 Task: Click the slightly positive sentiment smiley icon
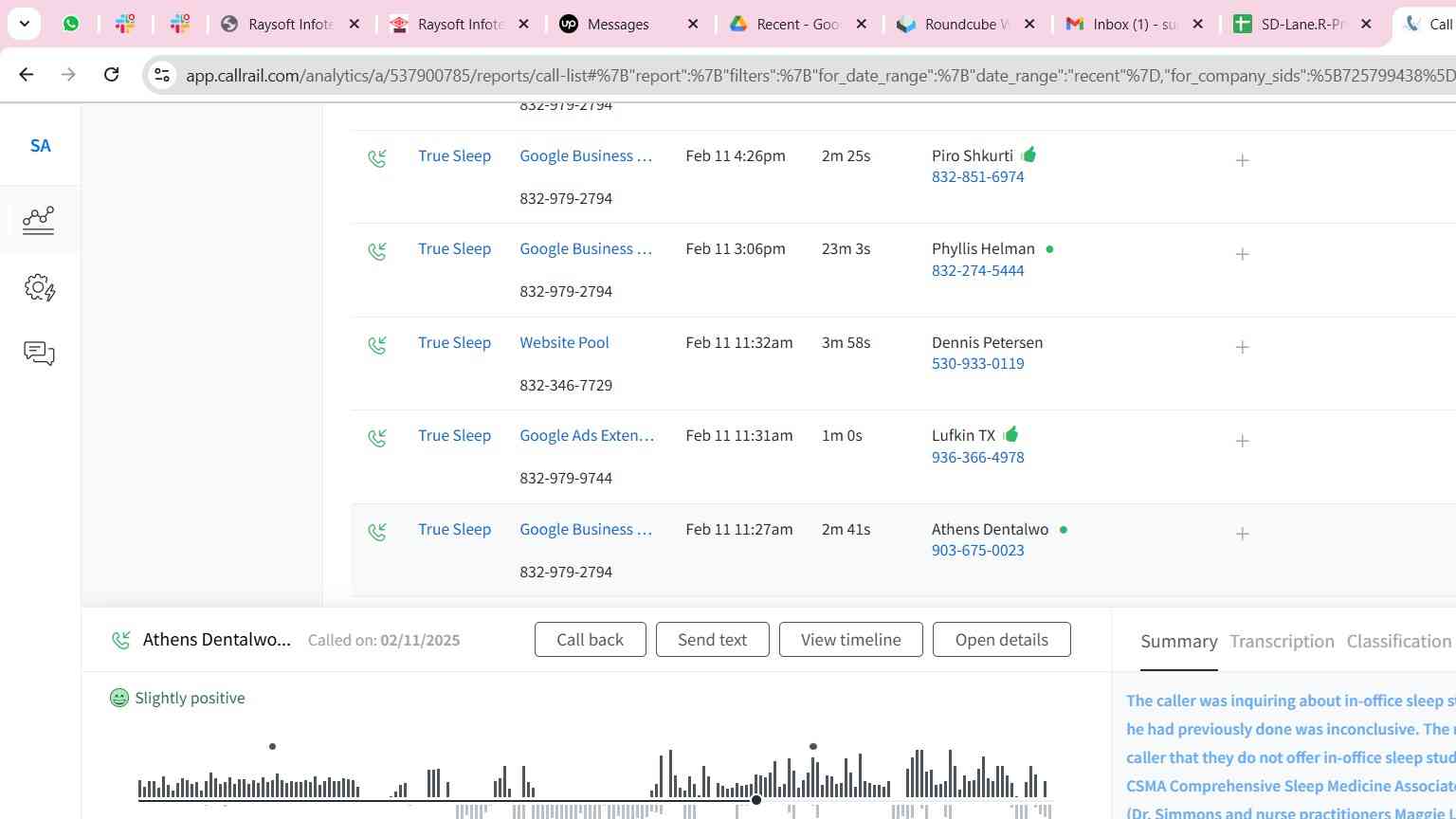118,698
